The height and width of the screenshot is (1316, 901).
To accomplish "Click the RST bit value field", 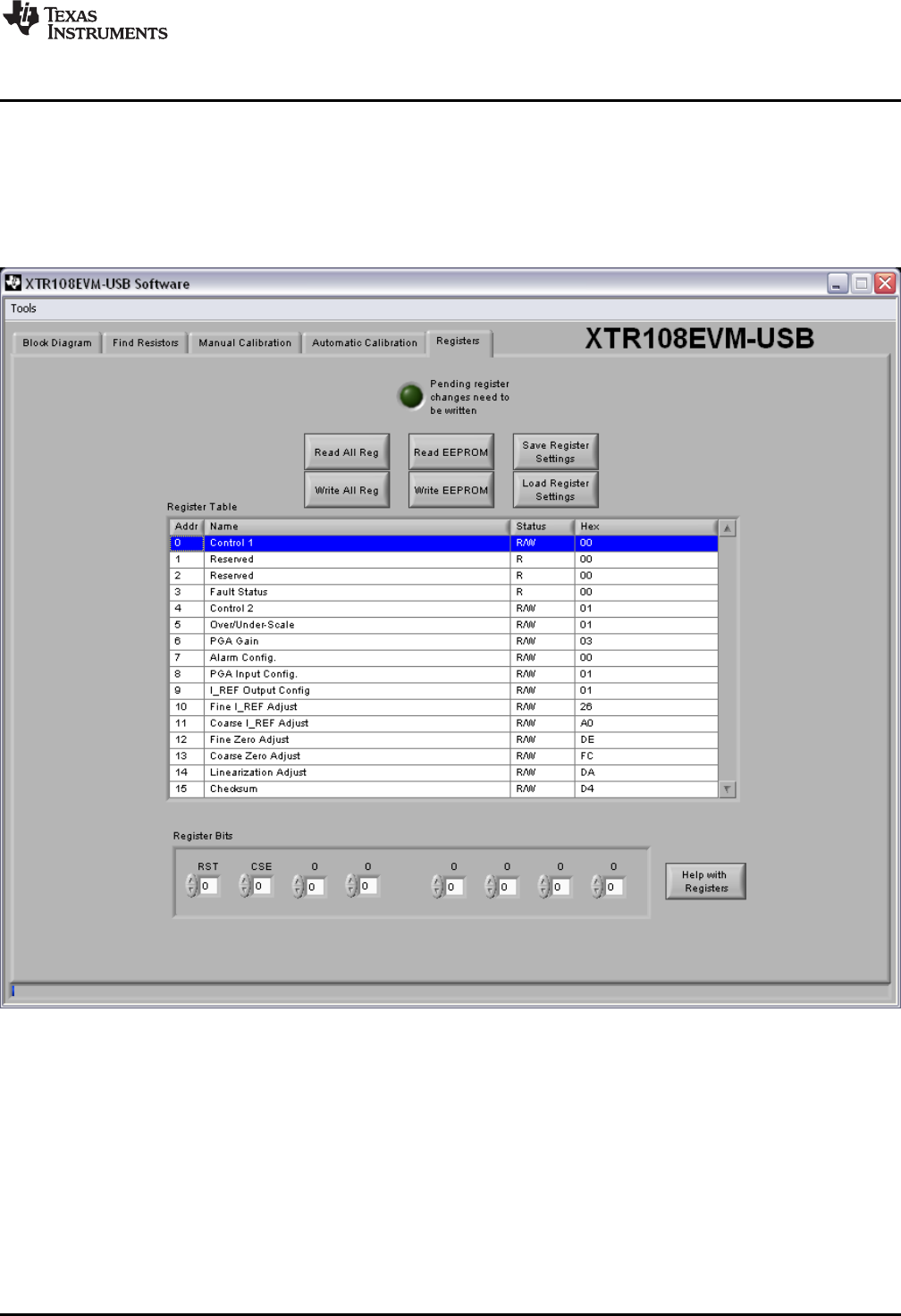I will (209, 886).
